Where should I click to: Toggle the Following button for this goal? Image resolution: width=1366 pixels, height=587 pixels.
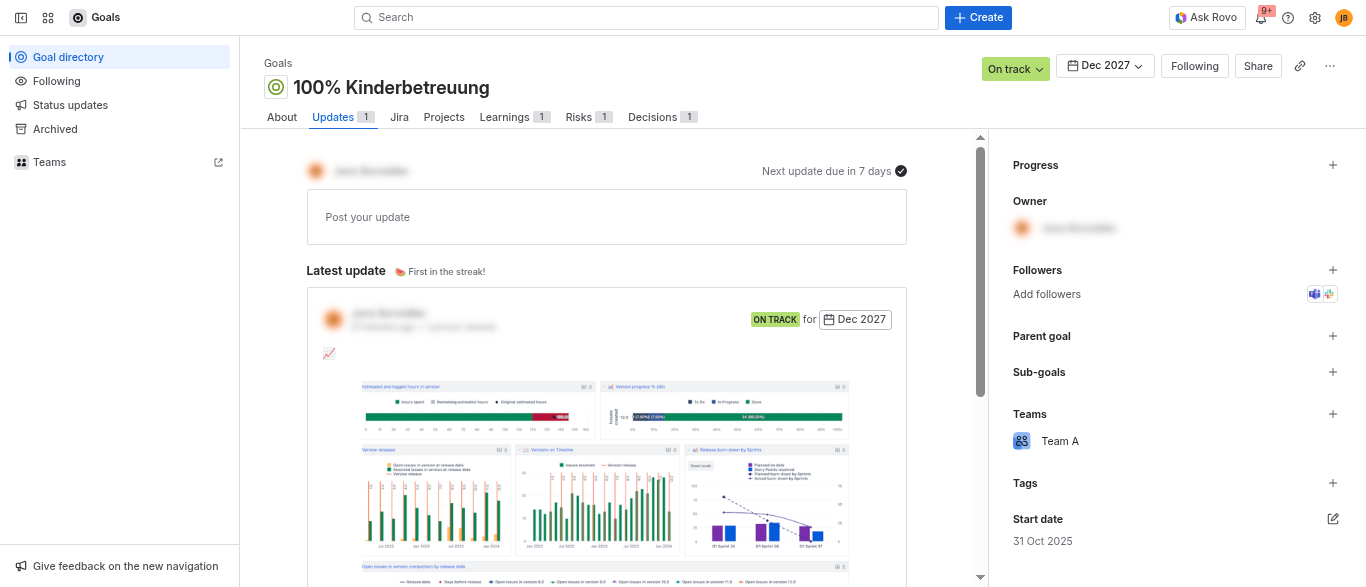point(1195,66)
